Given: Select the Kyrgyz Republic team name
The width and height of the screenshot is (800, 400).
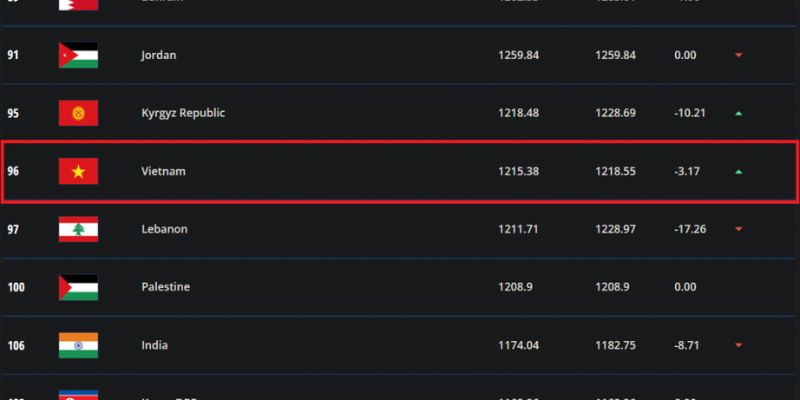Looking at the screenshot, I should 183,113.
